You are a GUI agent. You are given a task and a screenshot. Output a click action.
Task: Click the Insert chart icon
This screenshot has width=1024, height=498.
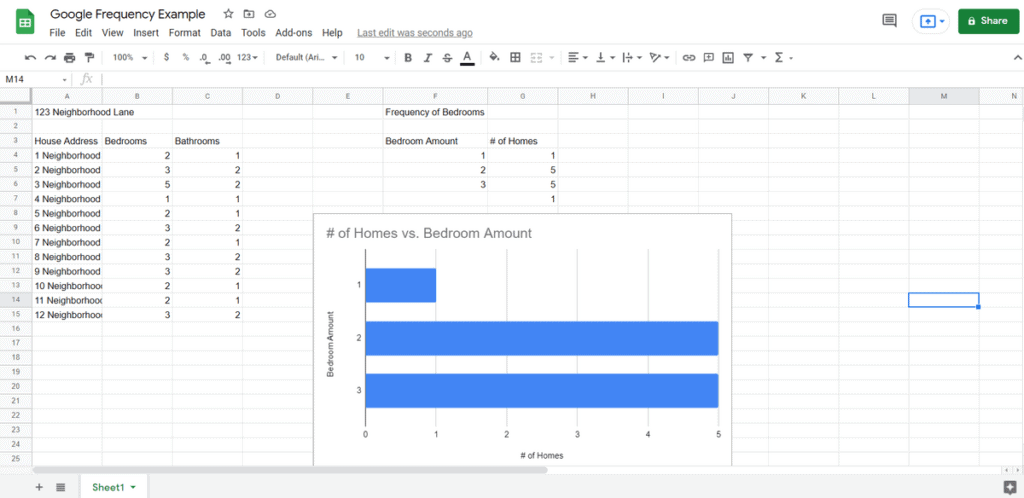pyautogui.click(x=728, y=57)
